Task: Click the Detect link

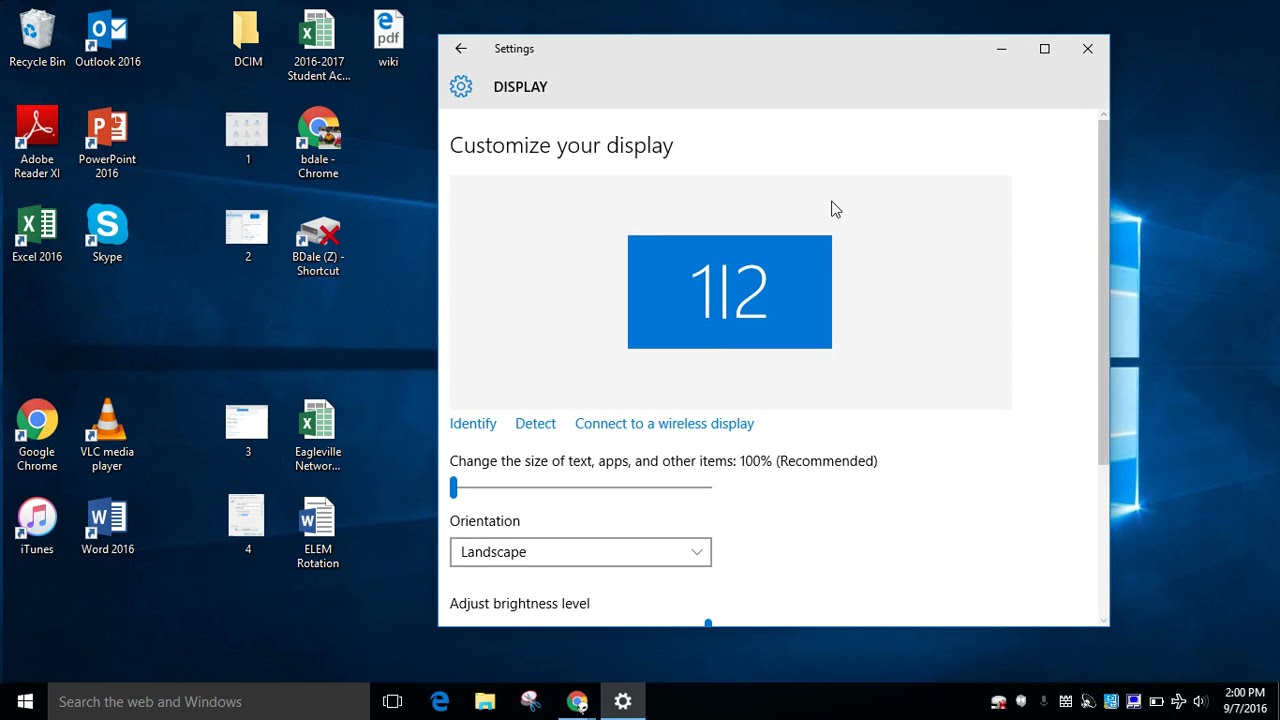Action: pos(535,423)
